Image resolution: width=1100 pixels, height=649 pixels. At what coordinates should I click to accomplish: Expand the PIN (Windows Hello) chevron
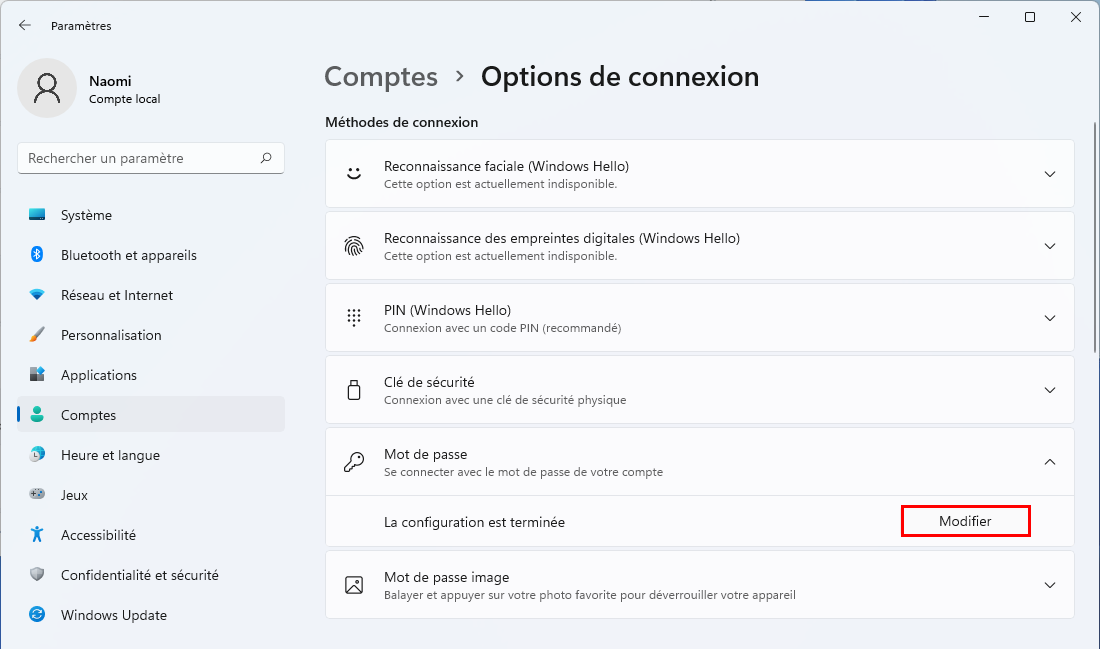tap(1050, 319)
